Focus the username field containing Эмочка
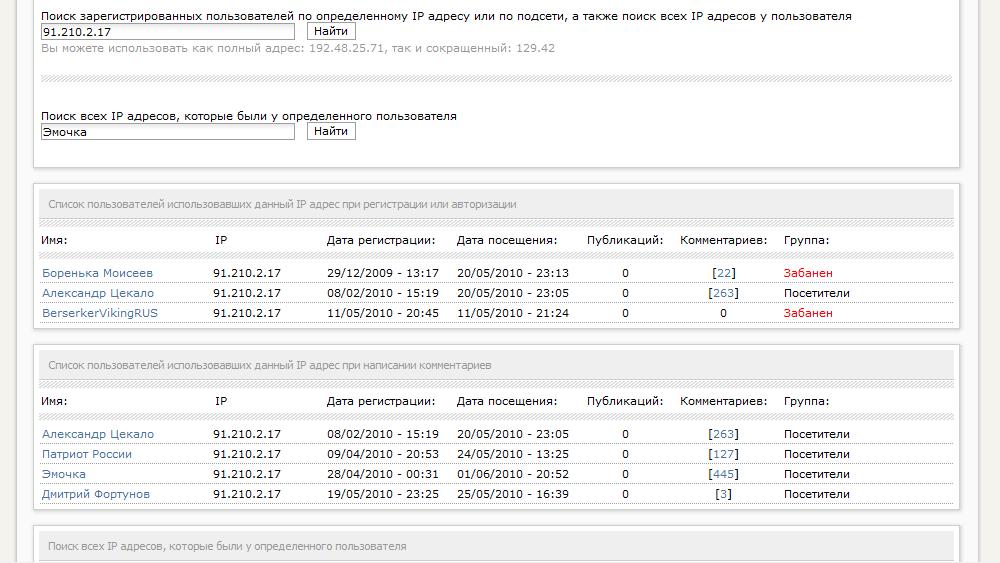The image size is (1000, 563). click(x=167, y=131)
